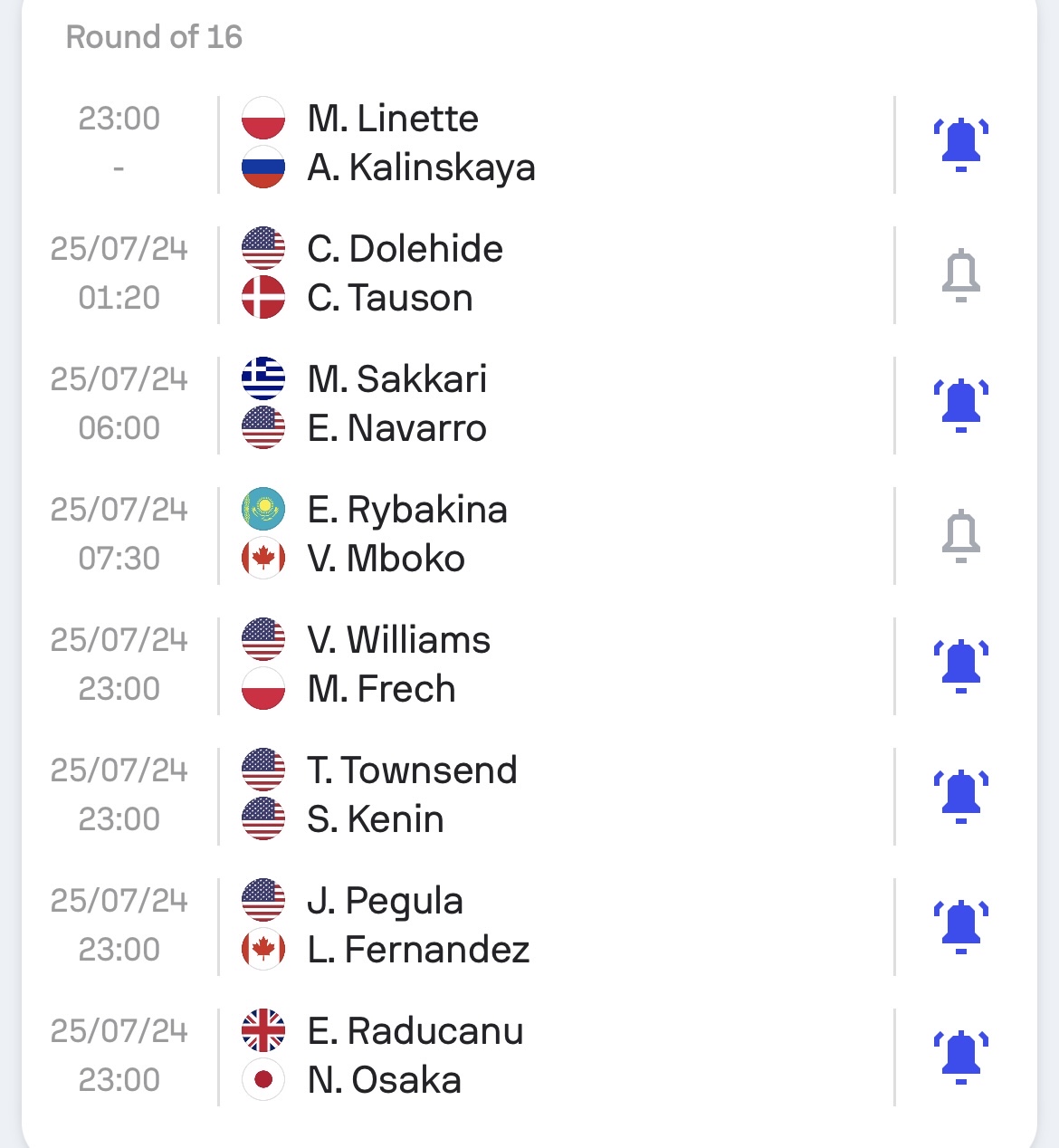Open the T. Townsend match at 23:00
This screenshot has height=1148, width=1059.
[x=529, y=796]
